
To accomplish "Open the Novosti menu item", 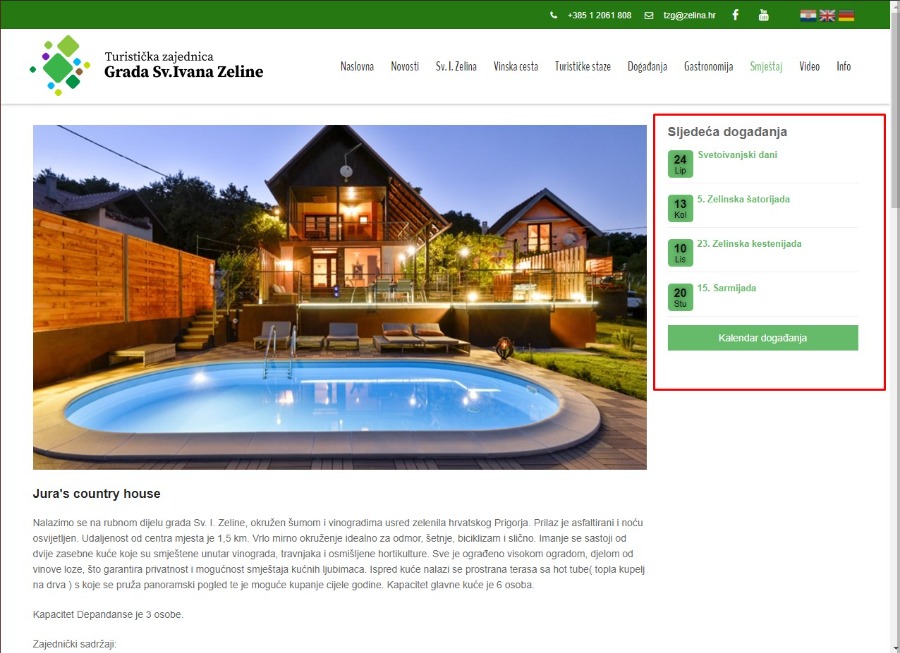I will tap(405, 67).
